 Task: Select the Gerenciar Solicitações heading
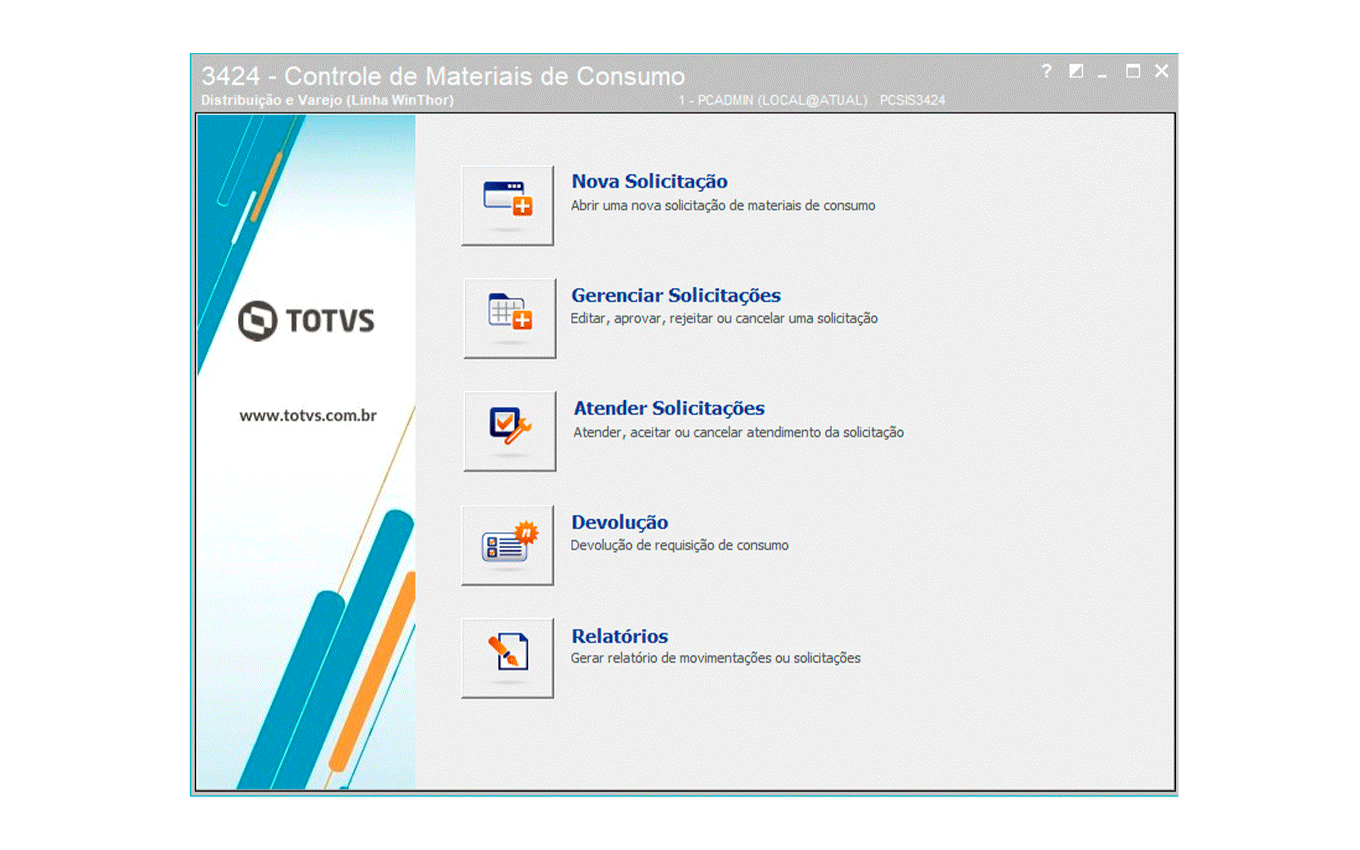(x=676, y=296)
